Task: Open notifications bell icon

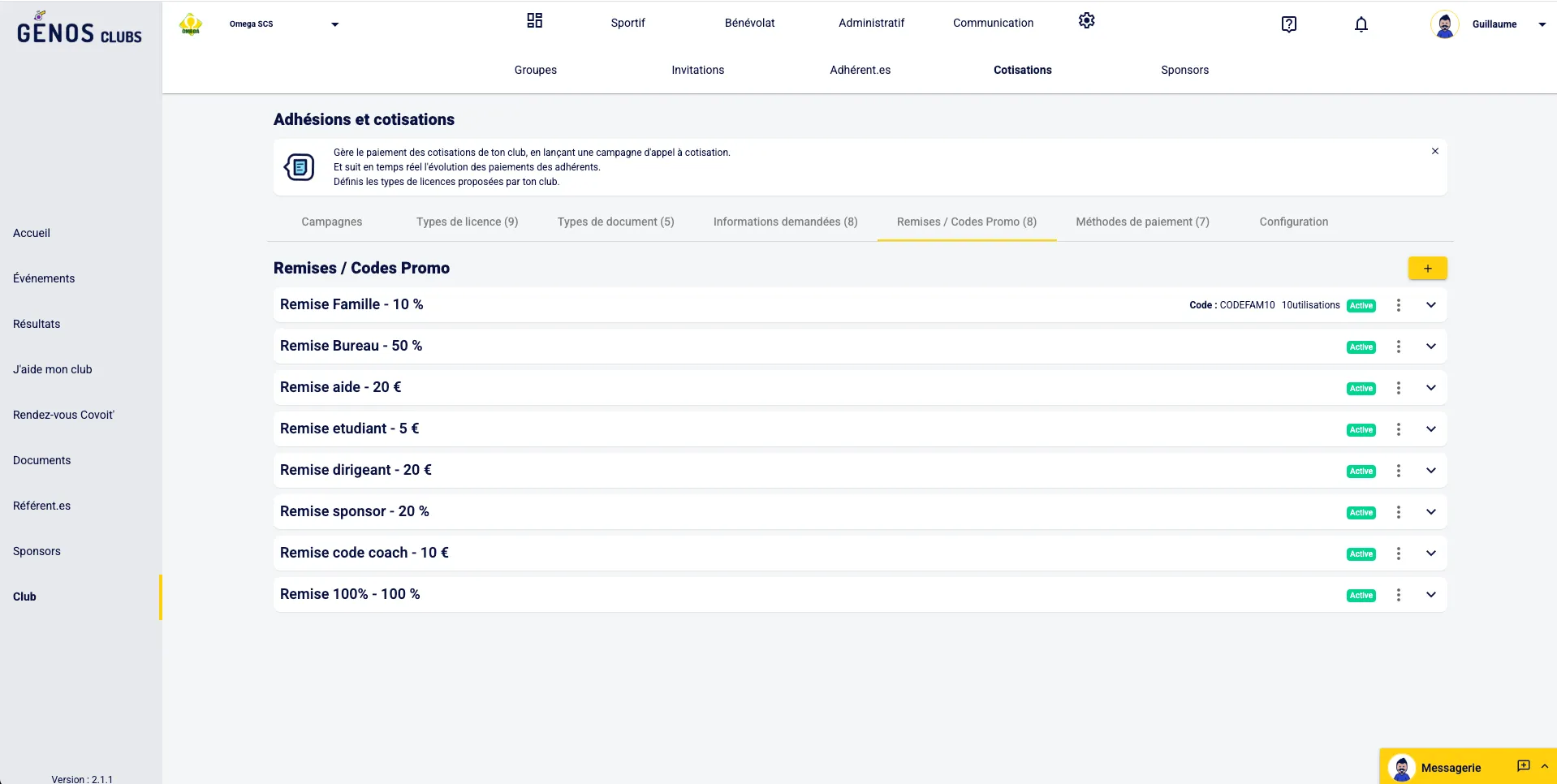Action: click(1361, 24)
